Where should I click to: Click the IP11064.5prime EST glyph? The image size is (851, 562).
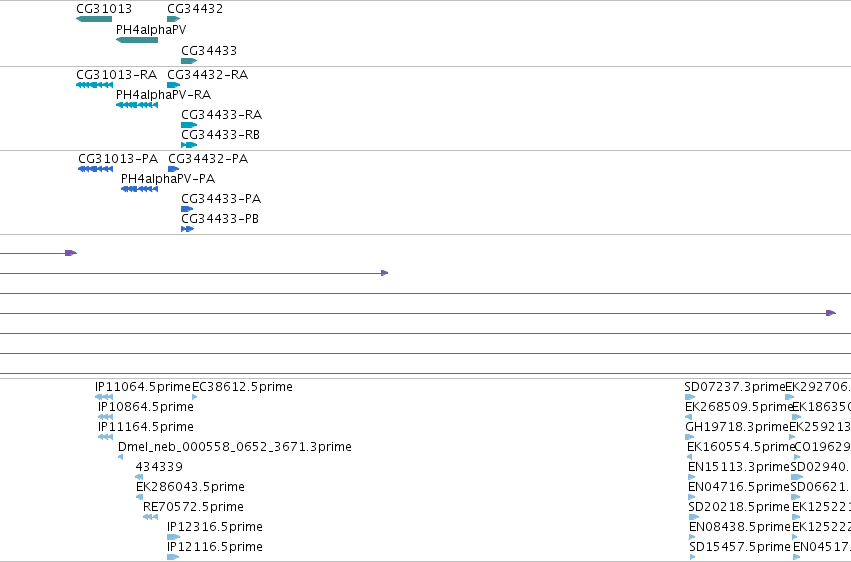[x=104, y=397]
